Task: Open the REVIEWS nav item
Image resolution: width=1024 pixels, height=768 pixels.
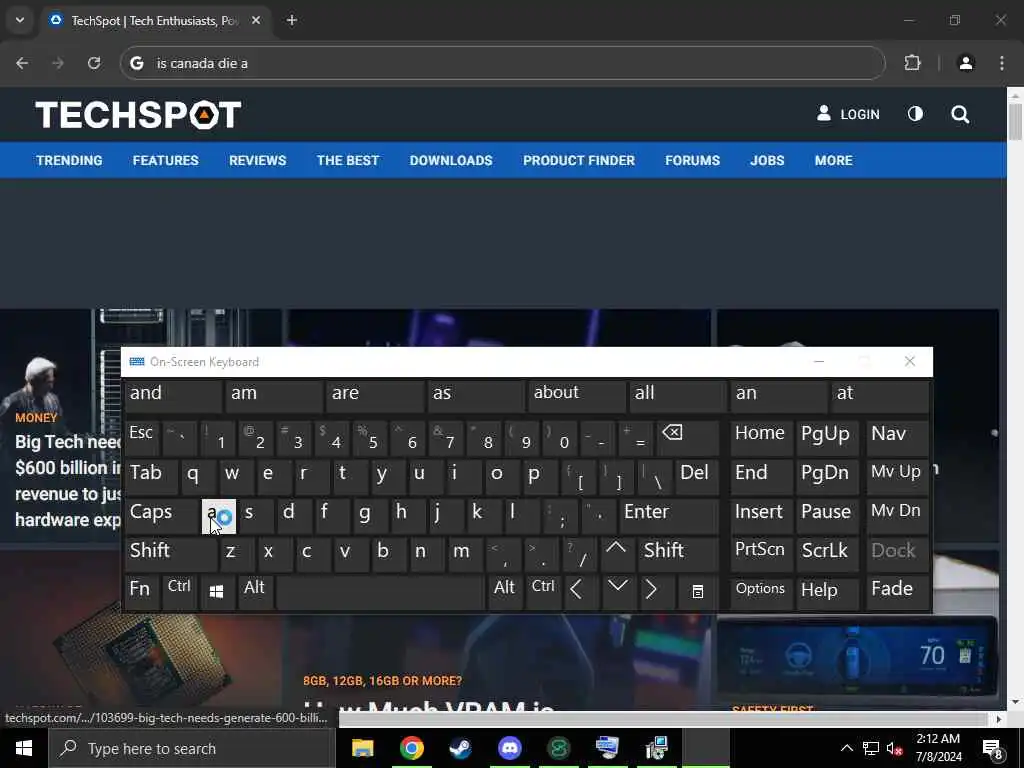Action: tap(257, 161)
